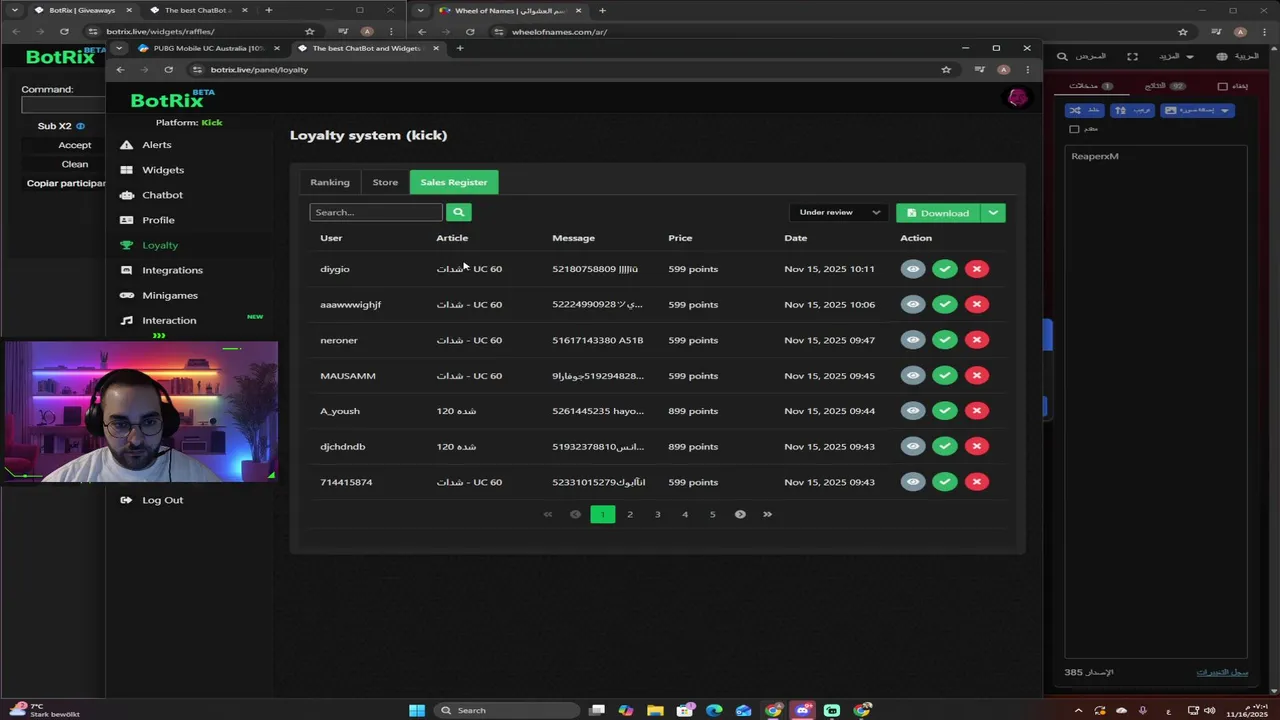The height and width of the screenshot is (720, 1280).
Task: Jump to the last sales page
Action: pos(768,514)
